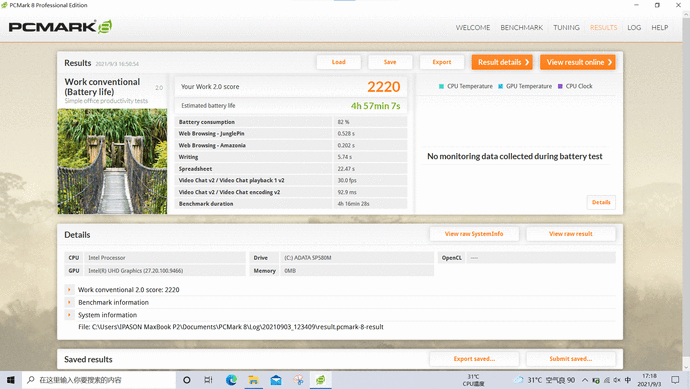Screen dimensions: 690x389
Task: Click the weather 31°C widget
Action: coord(545,380)
